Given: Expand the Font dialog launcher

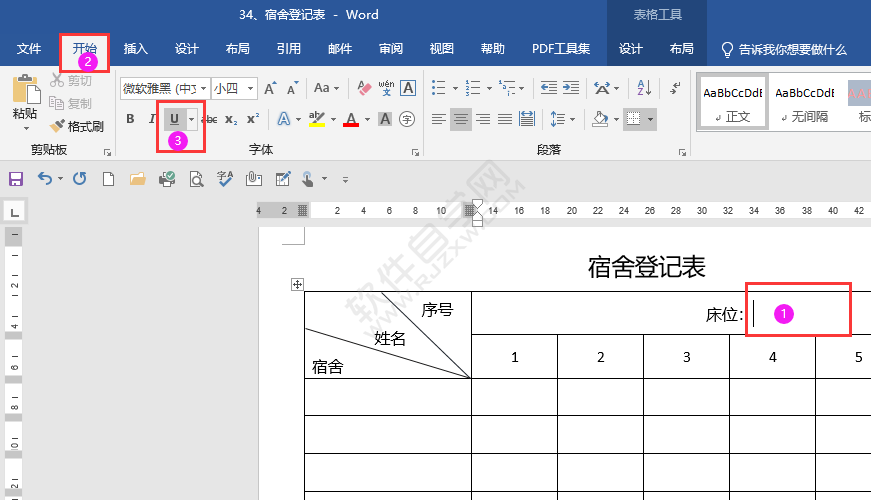Looking at the screenshot, I should click(415, 152).
